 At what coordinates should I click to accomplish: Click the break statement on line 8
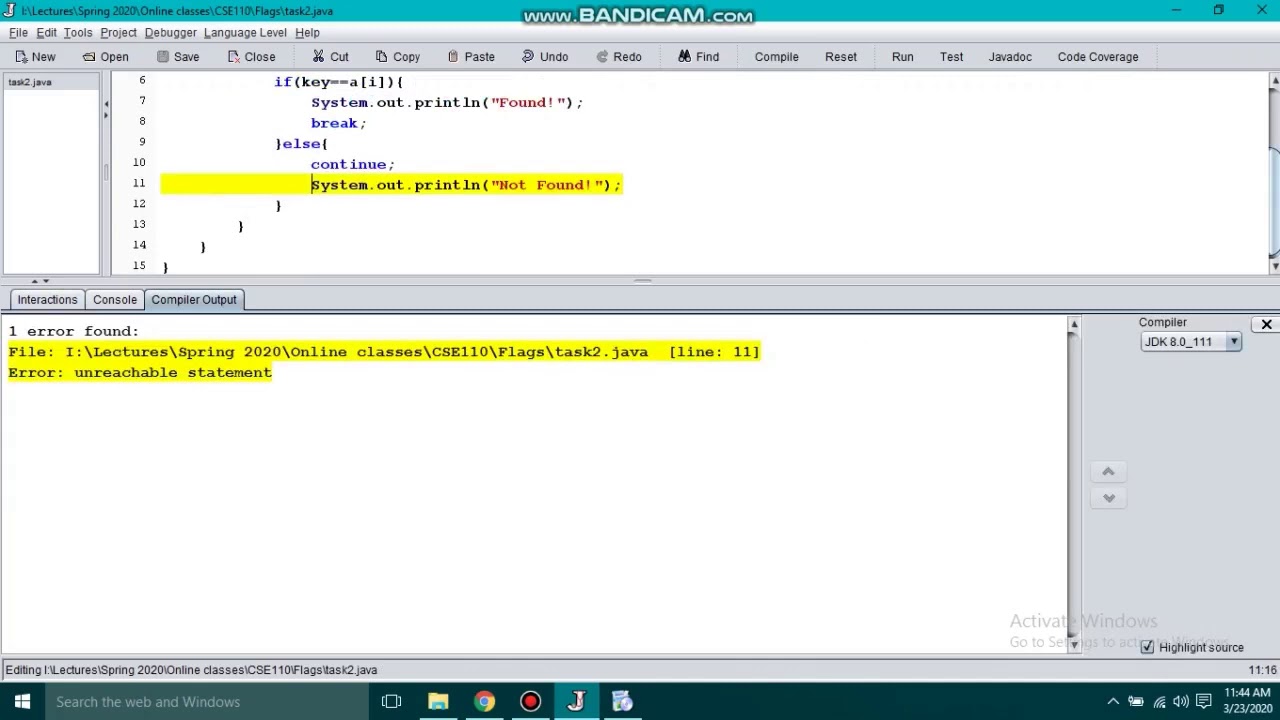coord(338,123)
